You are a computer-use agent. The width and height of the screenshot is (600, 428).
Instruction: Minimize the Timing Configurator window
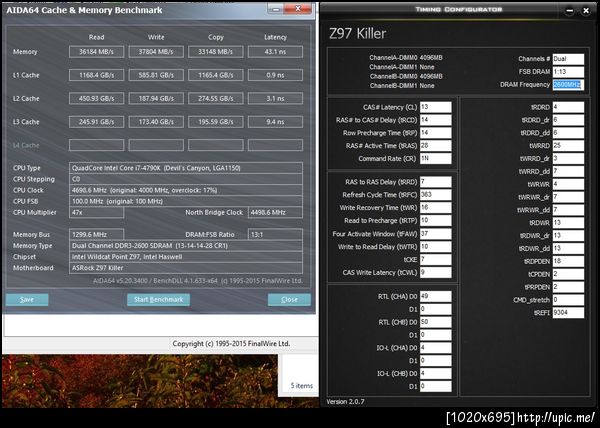pyautogui.click(x=569, y=11)
